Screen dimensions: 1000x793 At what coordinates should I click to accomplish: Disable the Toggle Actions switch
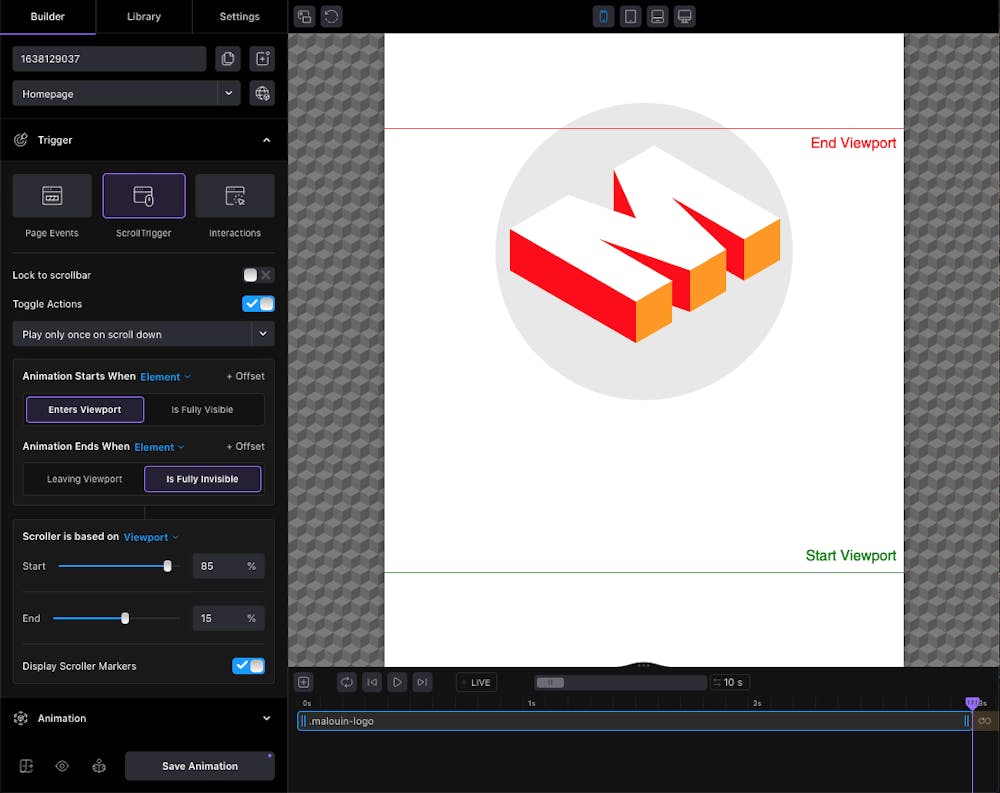pyautogui.click(x=258, y=304)
